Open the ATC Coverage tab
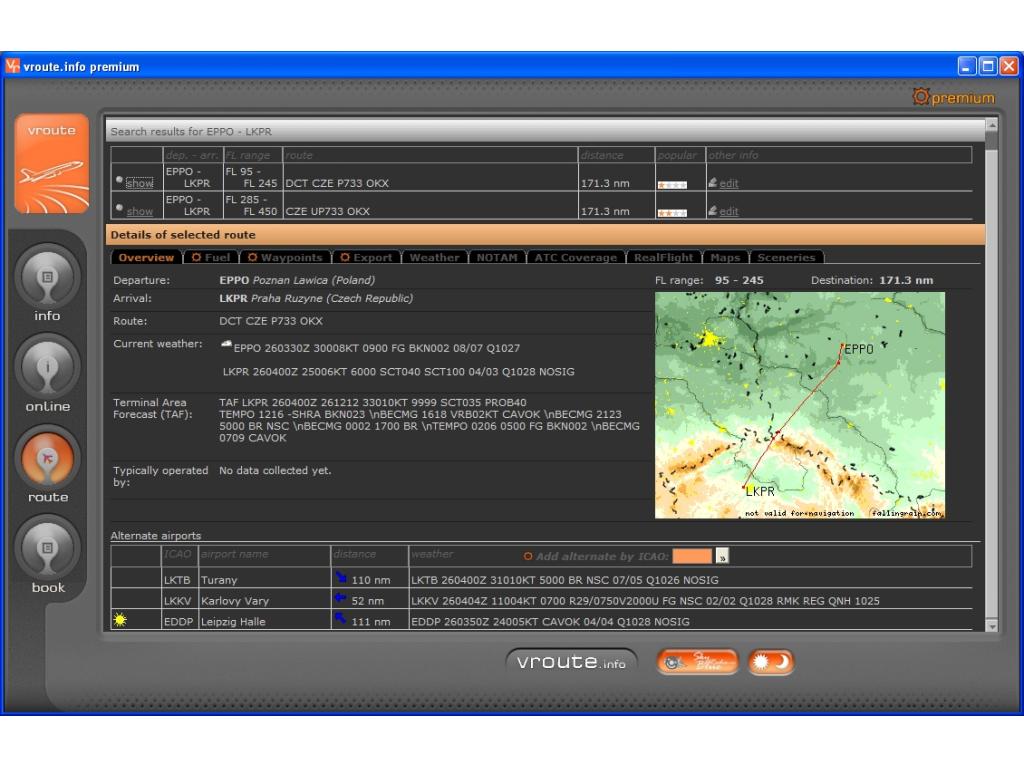The image size is (1024, 768). coord(575,257)
